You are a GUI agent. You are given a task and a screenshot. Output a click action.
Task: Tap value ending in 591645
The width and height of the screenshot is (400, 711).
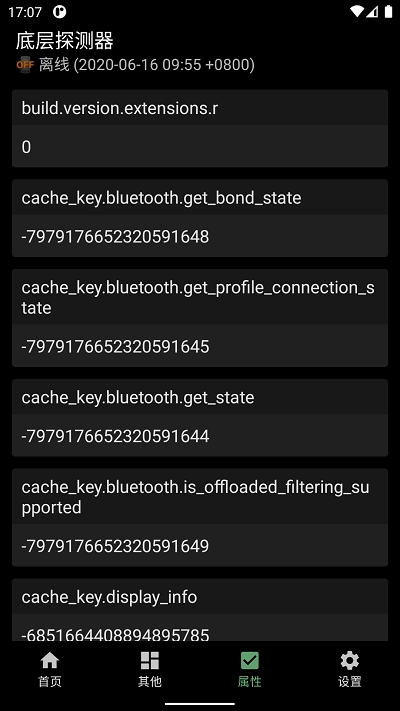pyautogui.click(x=115, y=346)
